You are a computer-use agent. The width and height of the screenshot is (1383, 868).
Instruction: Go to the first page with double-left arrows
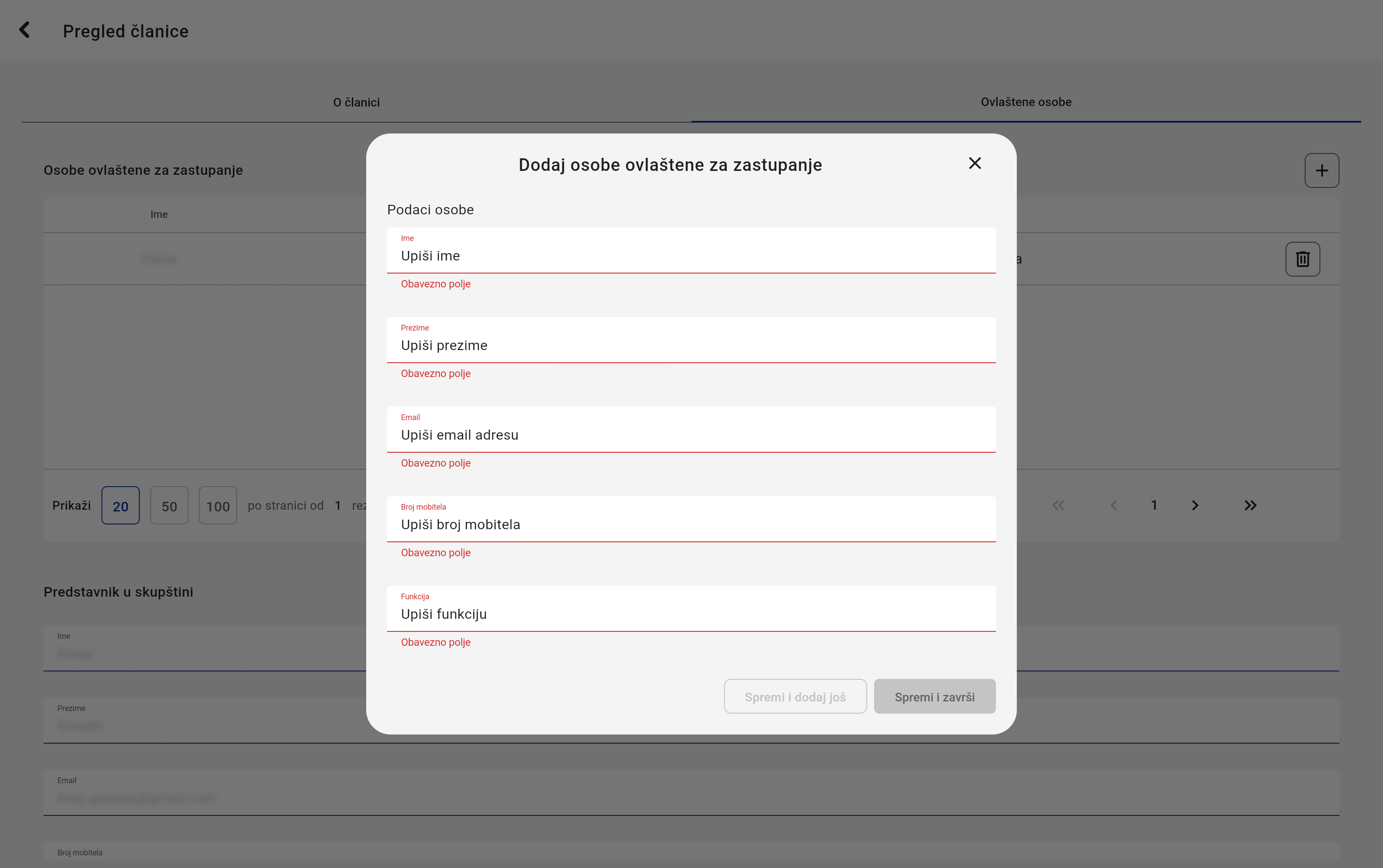point(1058,505)
